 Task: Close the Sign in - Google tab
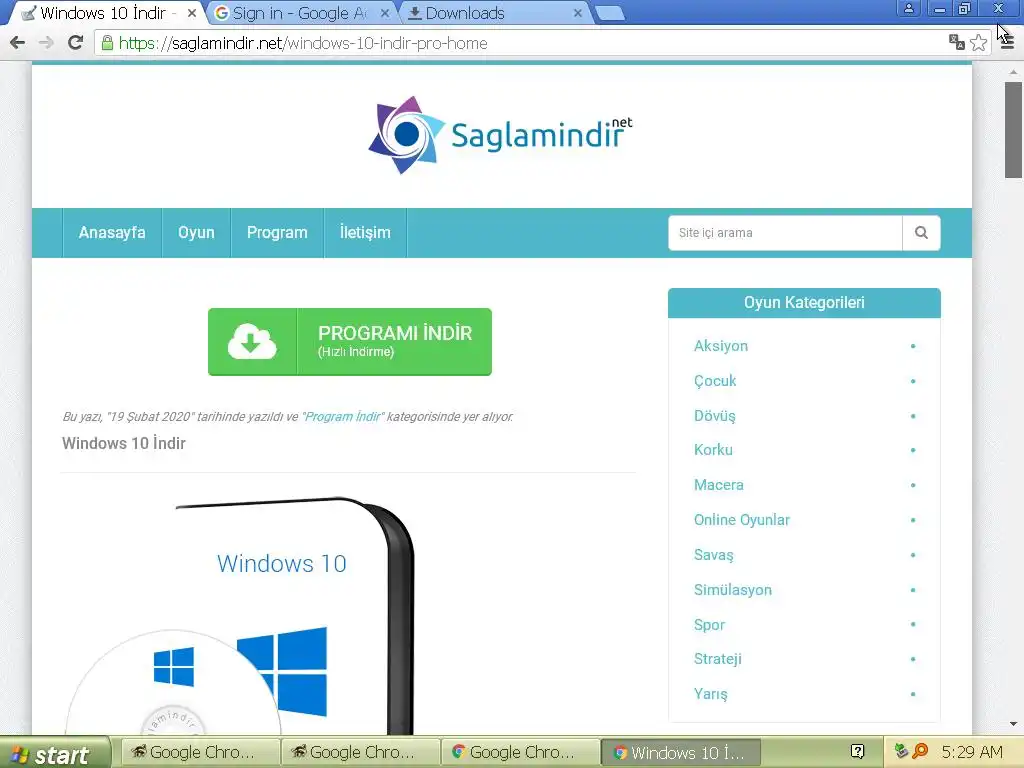385,12
